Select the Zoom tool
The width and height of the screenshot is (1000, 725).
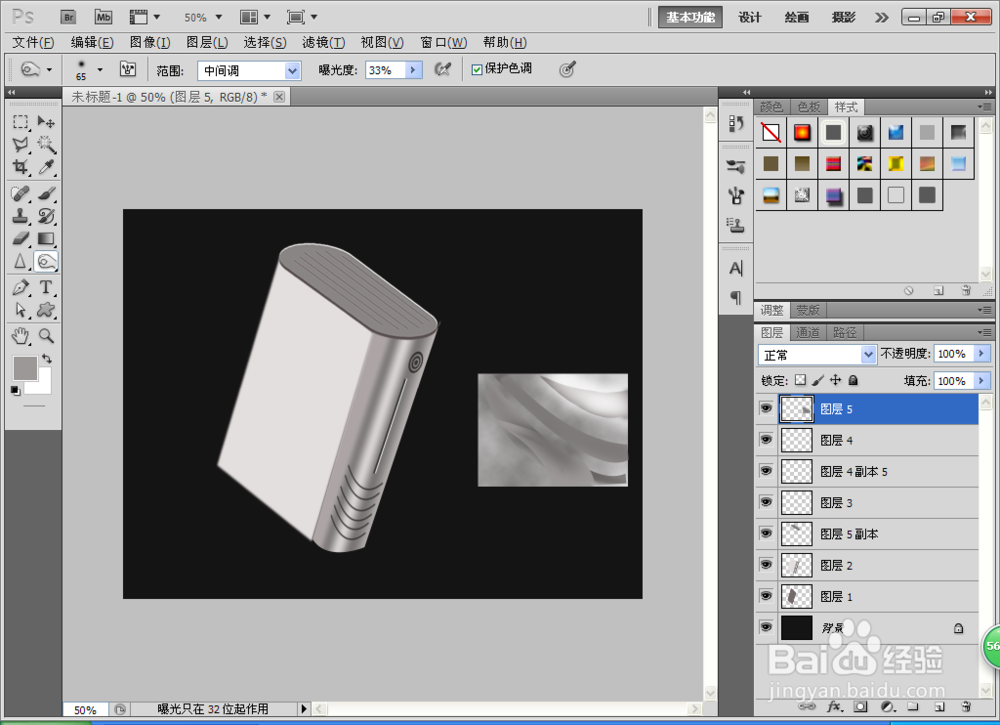pos(46,335)
